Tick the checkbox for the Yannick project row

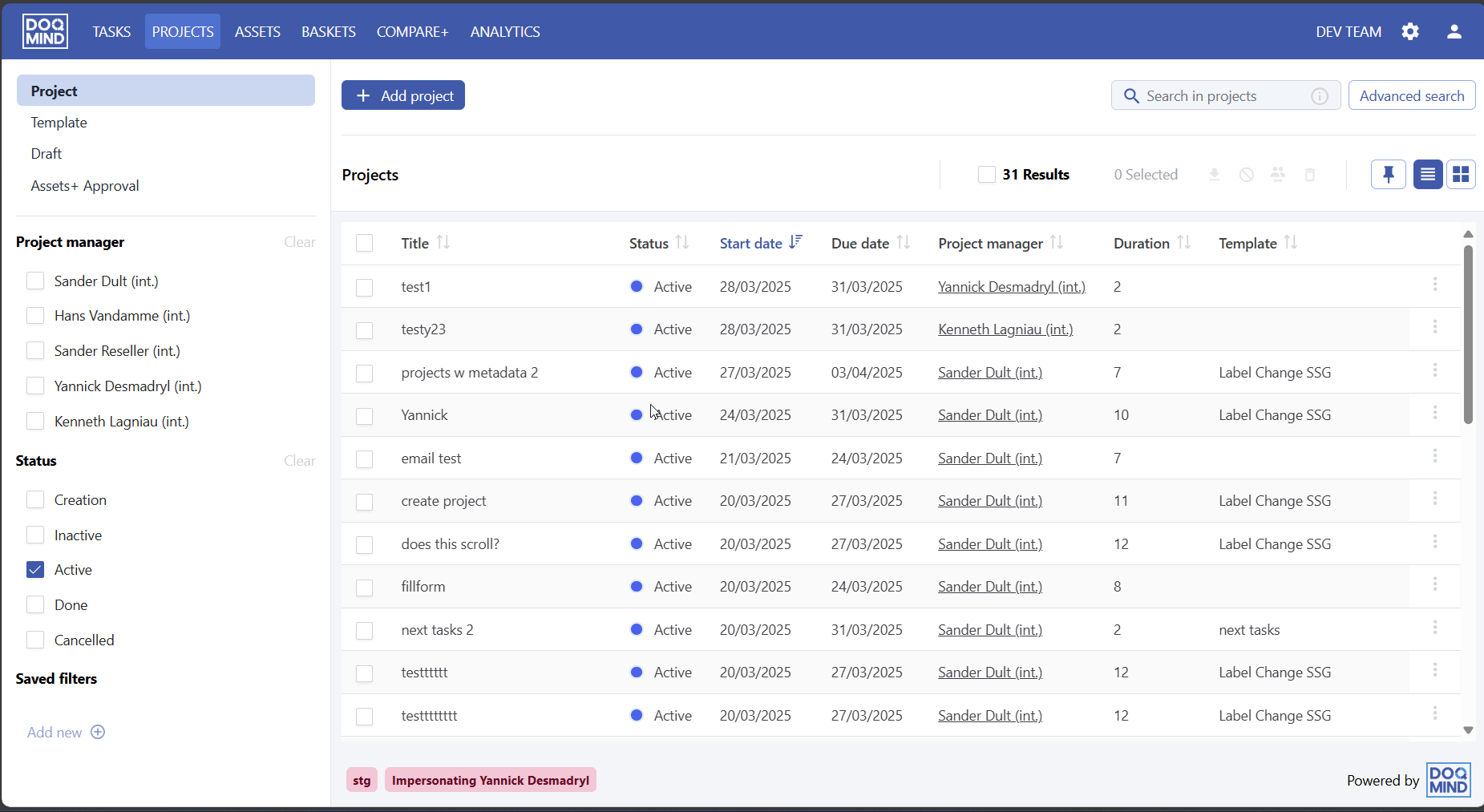point(365,416)
